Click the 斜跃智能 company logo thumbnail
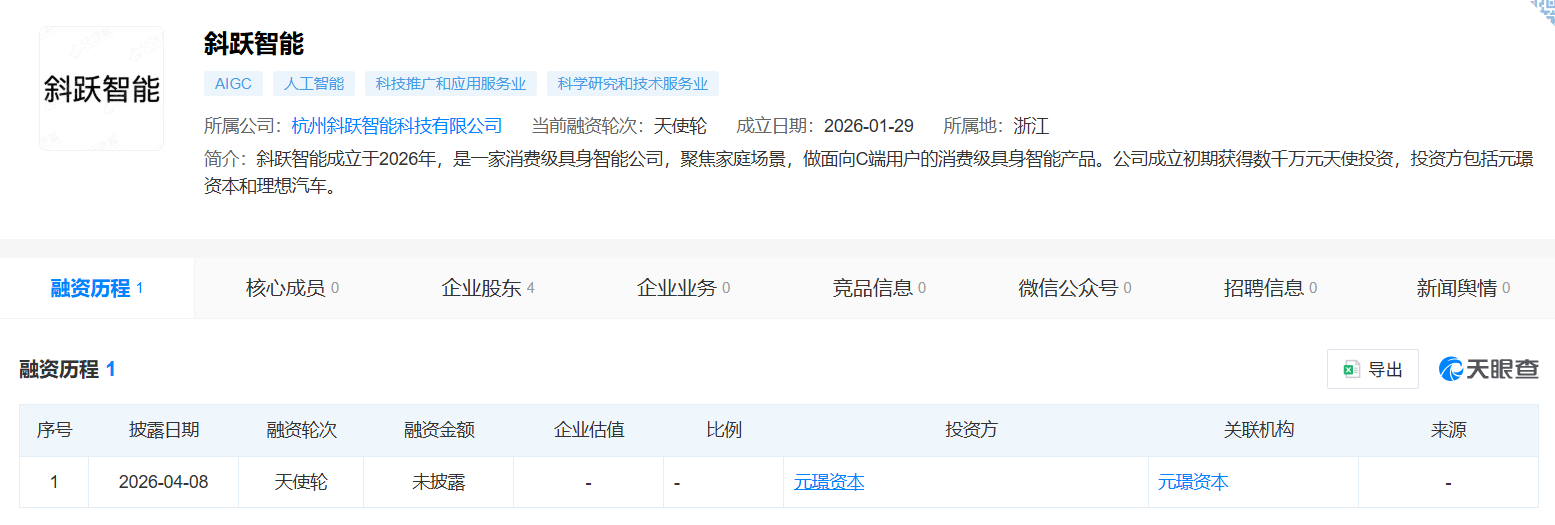This screenshot has height=525, width=1555. pos(101,88)
